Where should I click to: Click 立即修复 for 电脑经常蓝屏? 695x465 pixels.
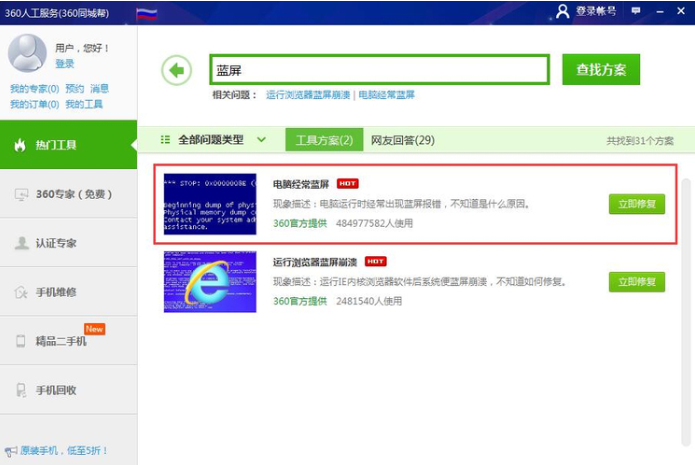tap(636, 204)
